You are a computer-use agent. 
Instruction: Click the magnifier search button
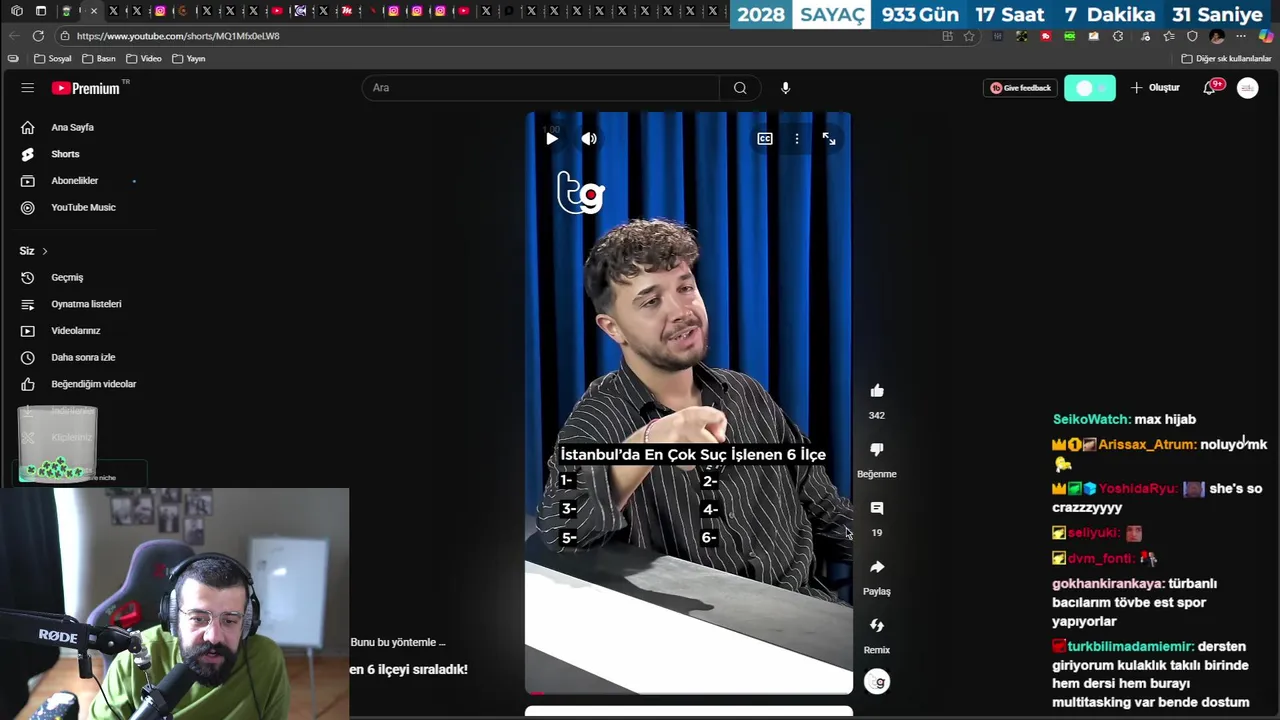(x=740, y=88)
